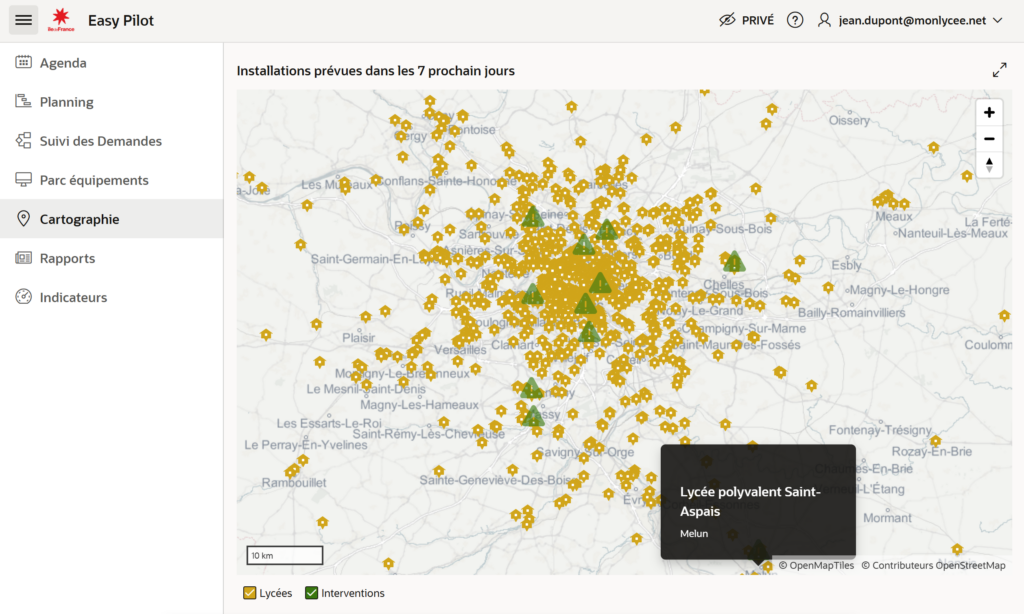This screenshot has height=614, width=1024.
Task: Click the Indicateurs gauge icon
Action: coord(24,297)
